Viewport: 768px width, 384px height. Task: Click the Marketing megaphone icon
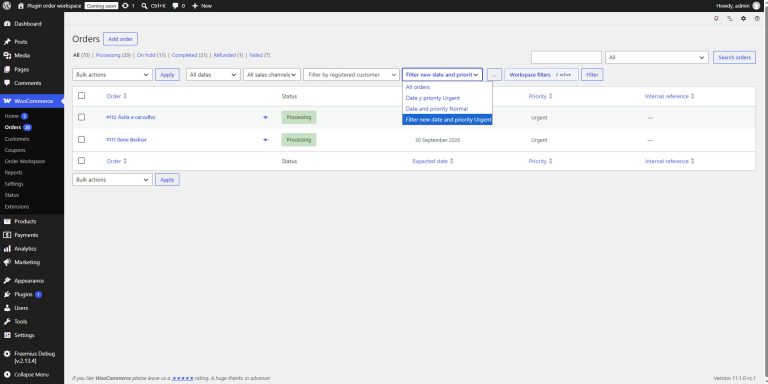[x=7, y=262]
